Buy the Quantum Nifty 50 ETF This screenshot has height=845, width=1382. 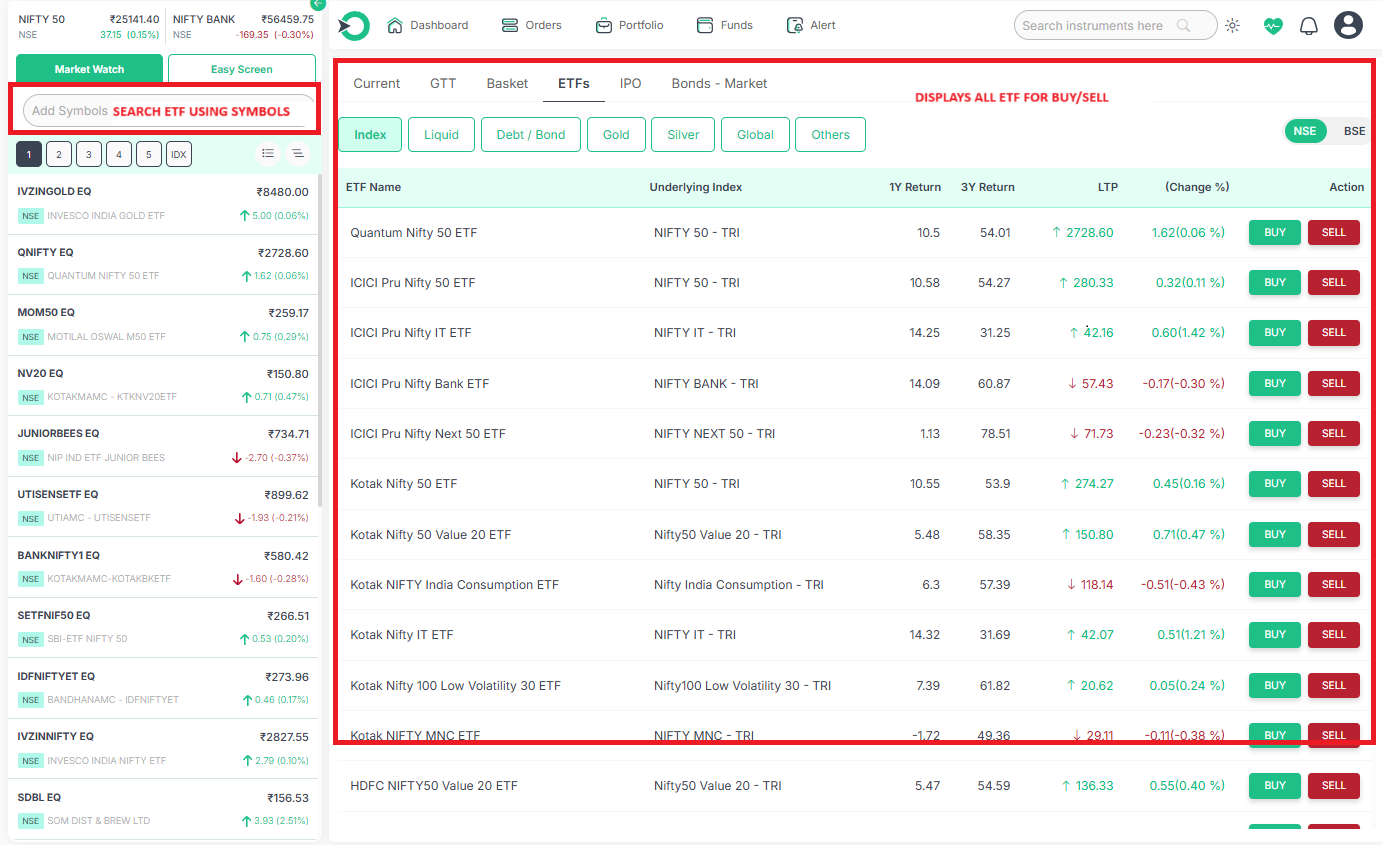pyautogui.click(x=1274, y=232)
